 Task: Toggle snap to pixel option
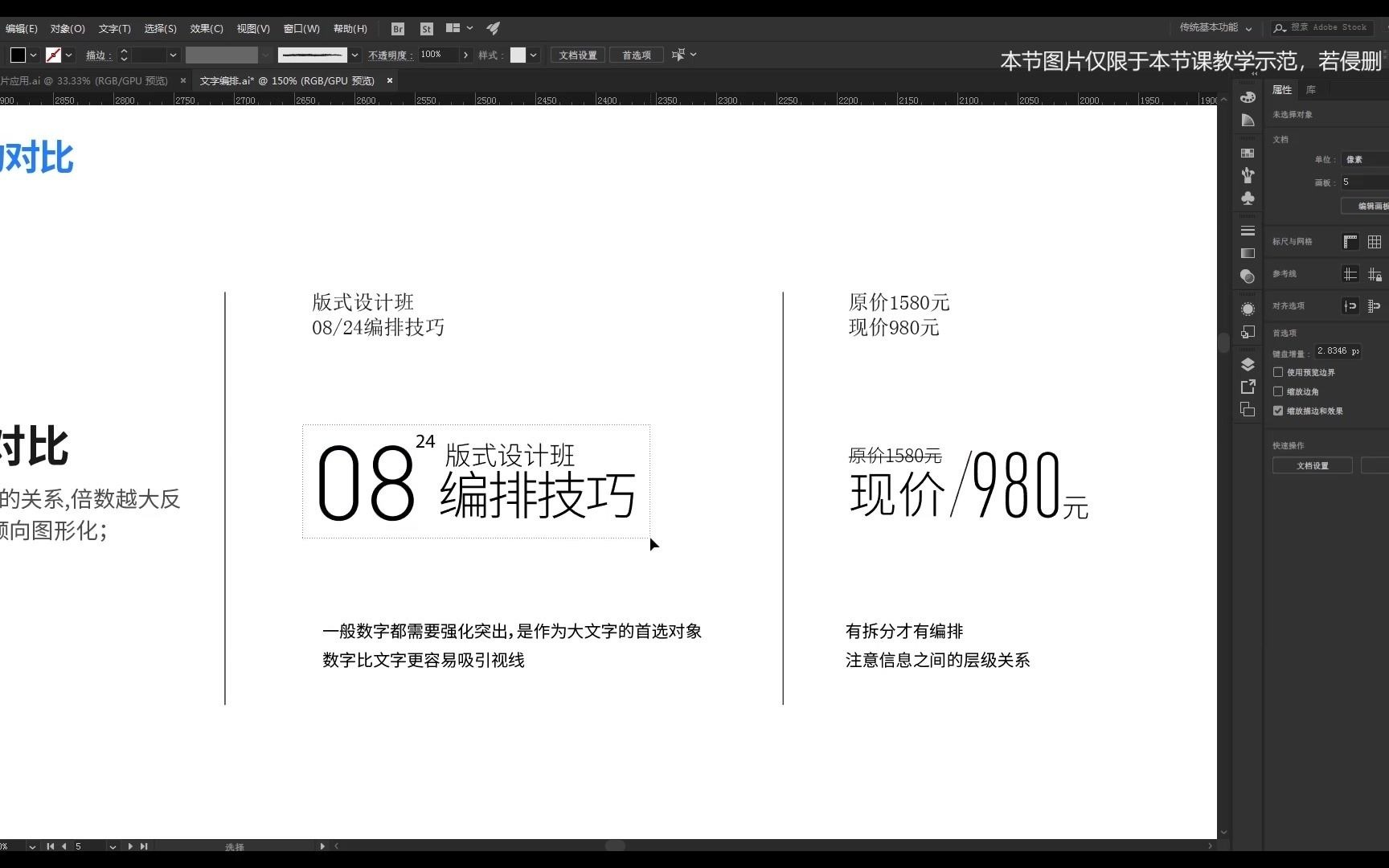click(x=1375, y=306)
